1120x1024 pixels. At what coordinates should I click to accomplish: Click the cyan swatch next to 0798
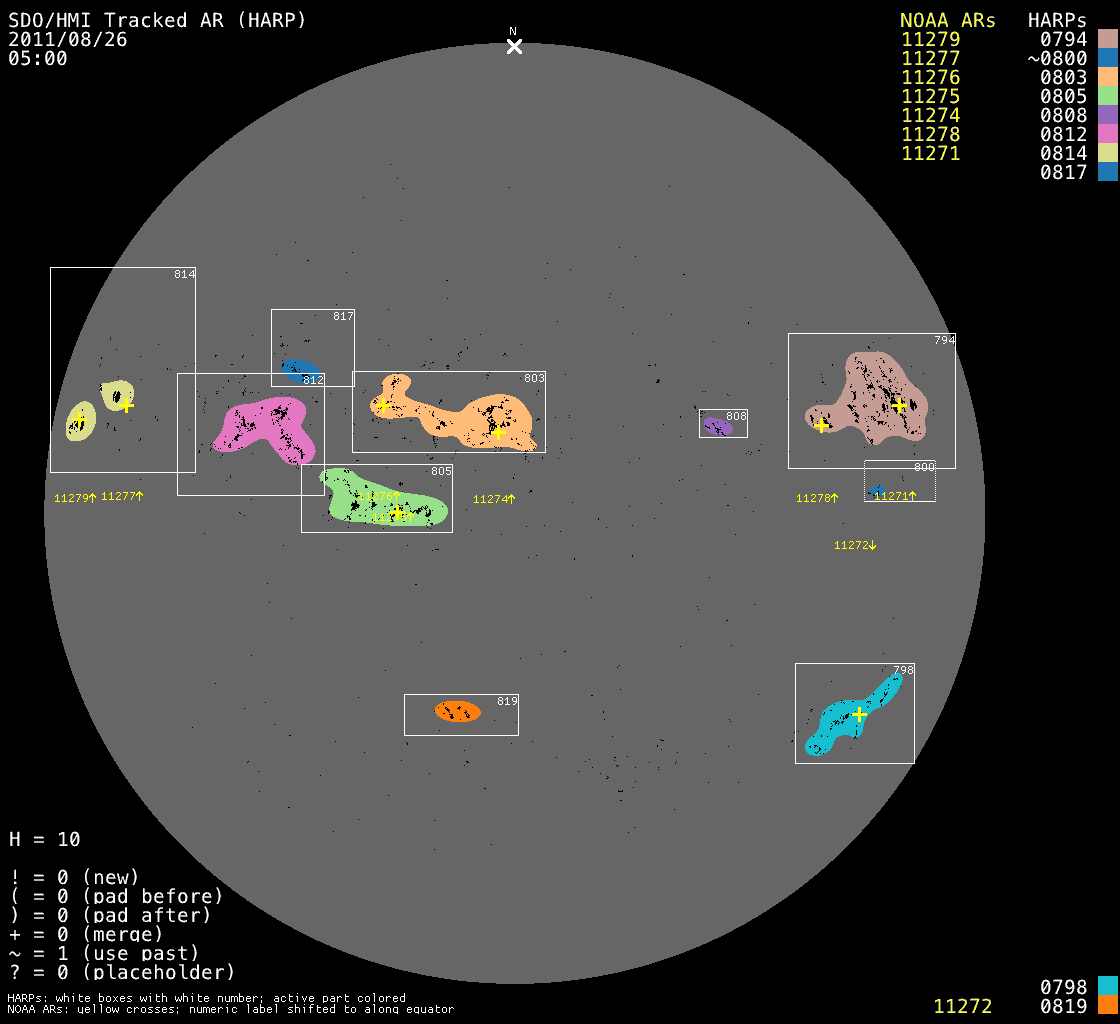click(1106, 987)
